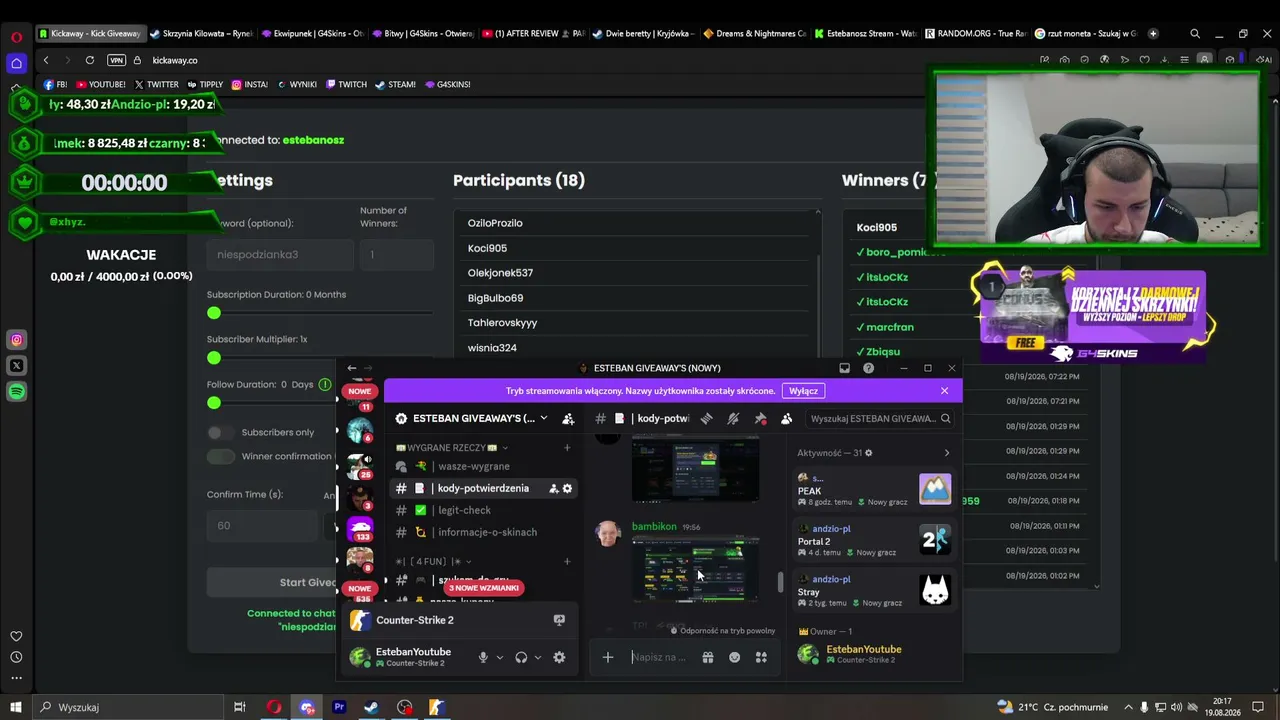Open Steam from the Windows taskbar
1280x720 pixels.
click(371, 707)
